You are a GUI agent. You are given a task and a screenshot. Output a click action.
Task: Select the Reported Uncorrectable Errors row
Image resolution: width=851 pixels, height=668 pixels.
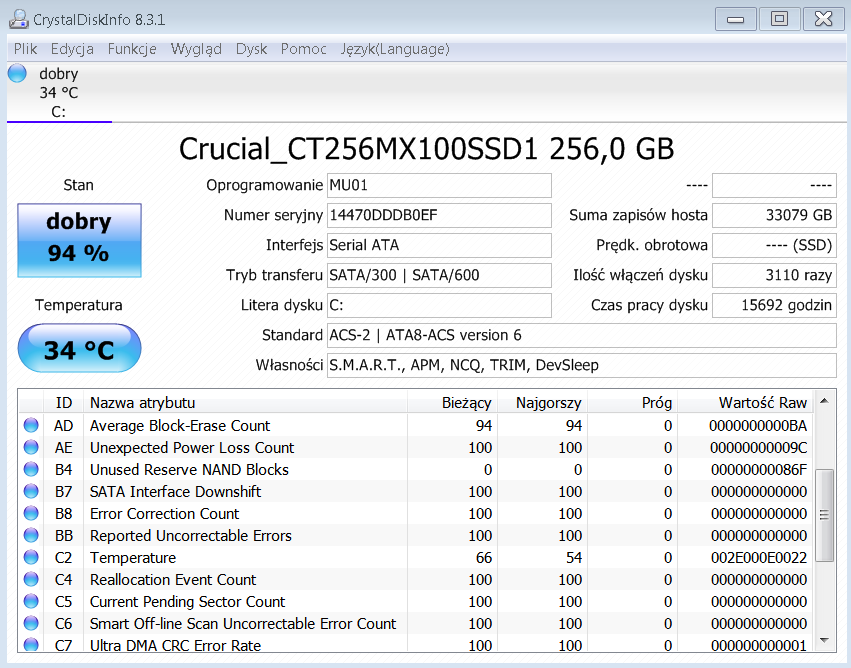pyautogui.click(x=417, y=536)
